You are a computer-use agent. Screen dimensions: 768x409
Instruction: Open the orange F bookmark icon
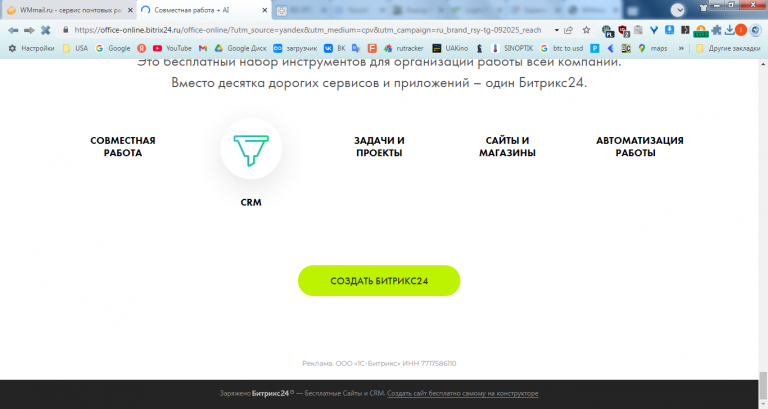tap(372, 48)
